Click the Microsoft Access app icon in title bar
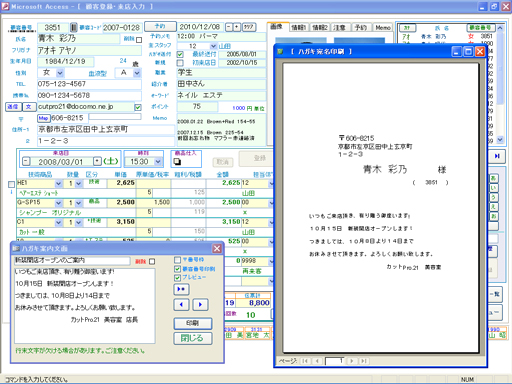 pyautogui.click(x=5, y=6)
